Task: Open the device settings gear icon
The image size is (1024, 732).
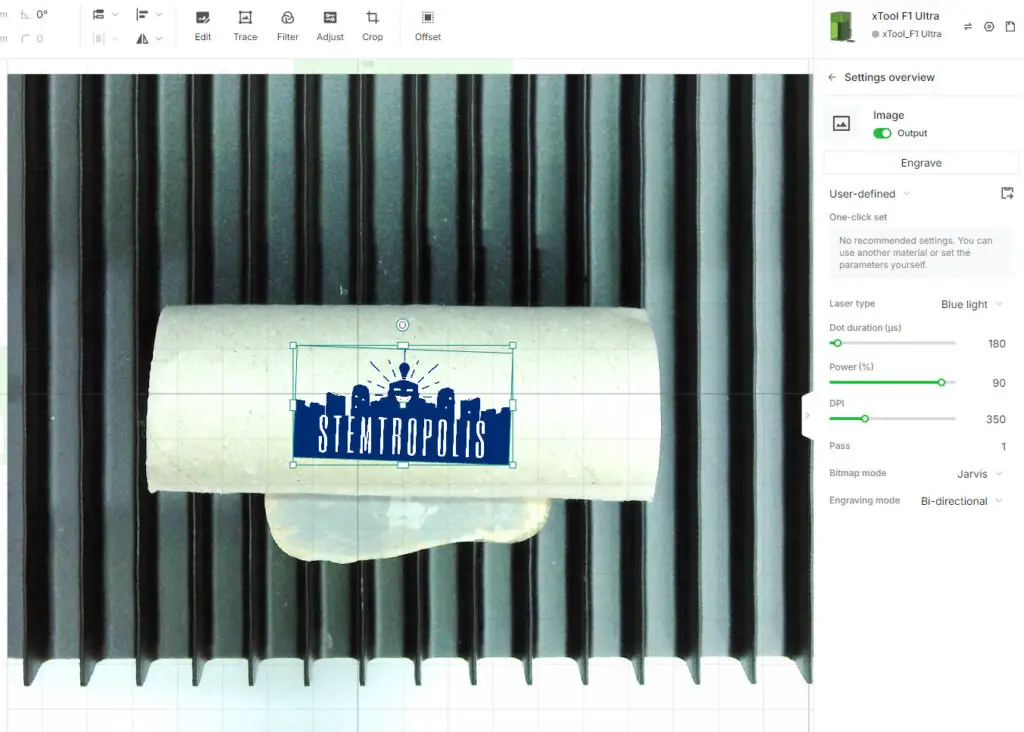Action: (989, 26)
